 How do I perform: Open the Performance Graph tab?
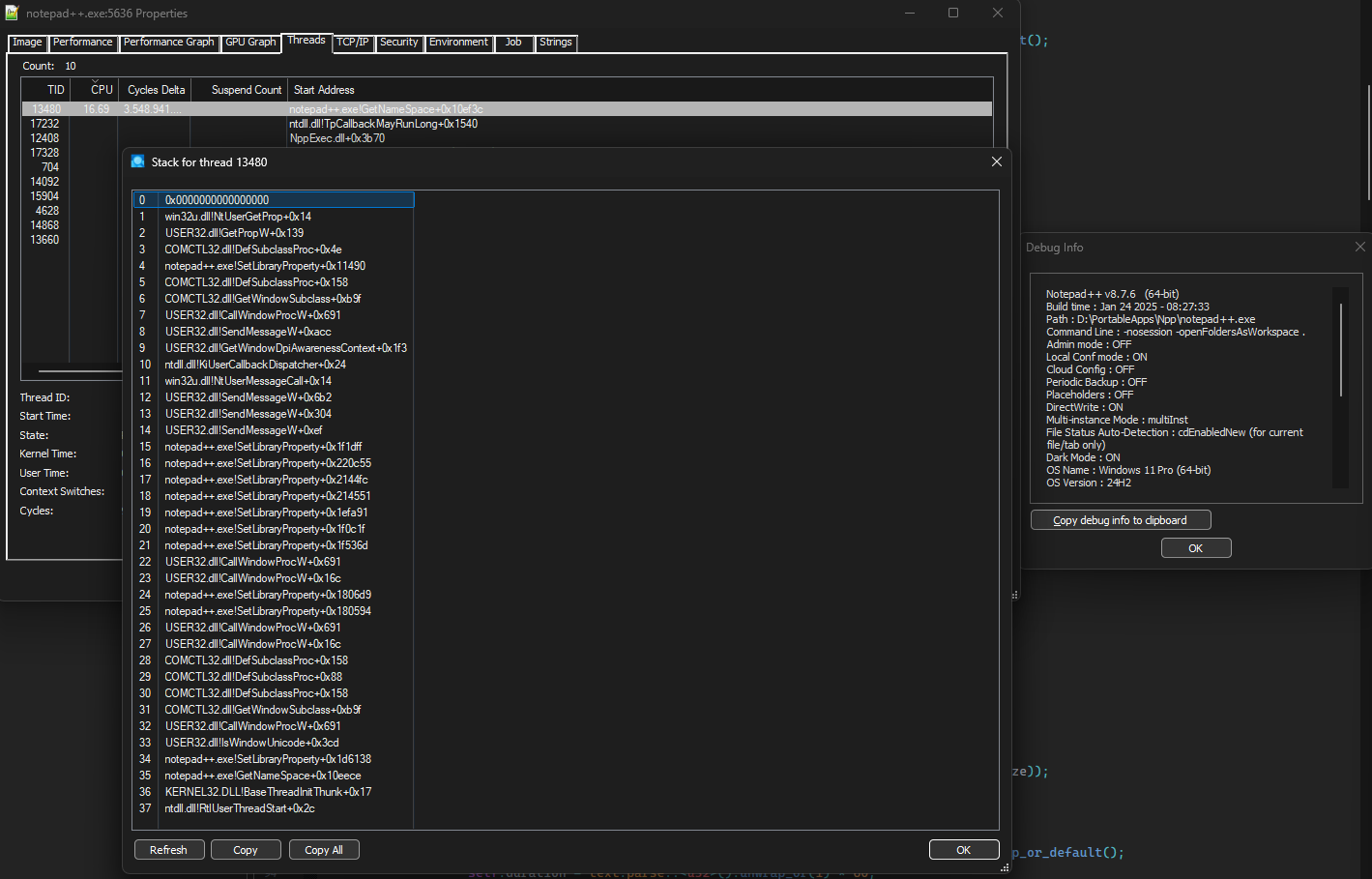[x=168, y=43]
